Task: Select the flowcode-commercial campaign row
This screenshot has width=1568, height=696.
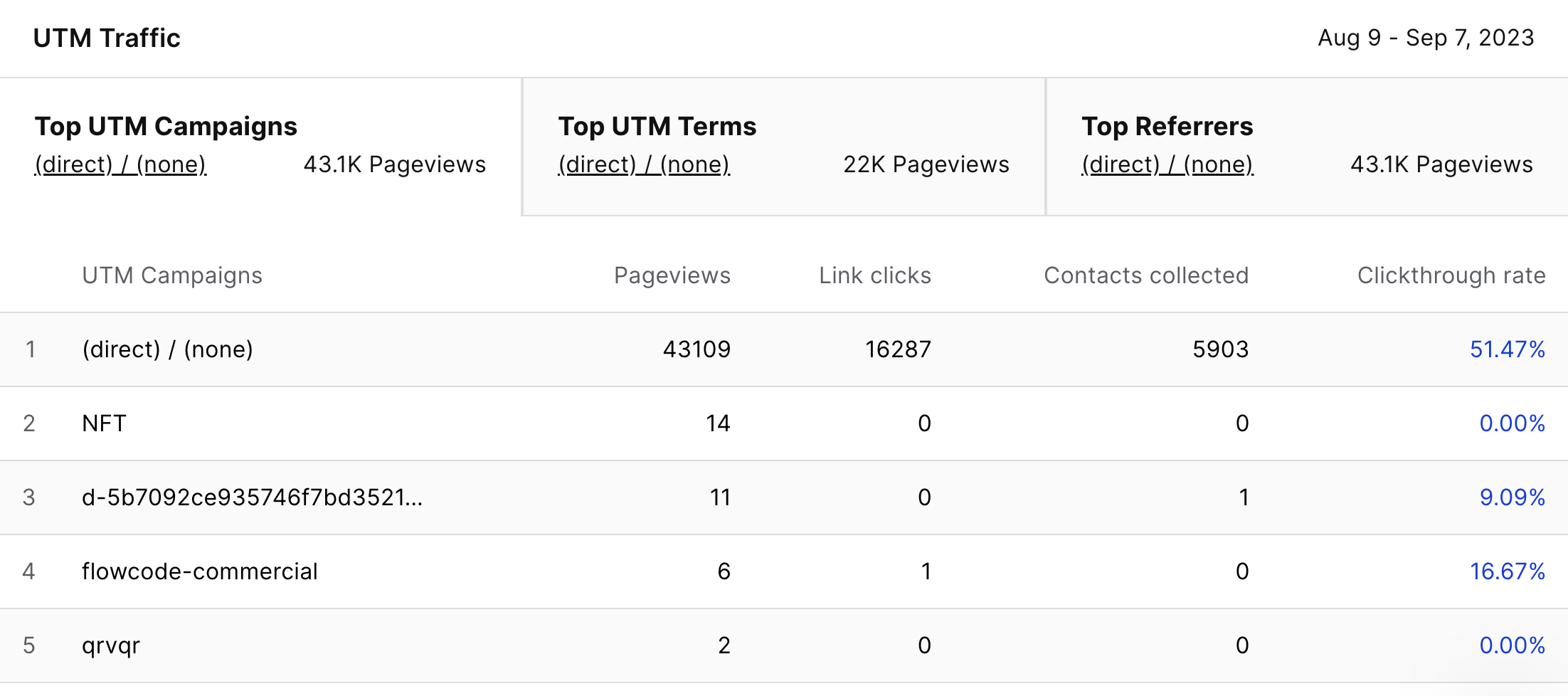Action: pos(784,571)
